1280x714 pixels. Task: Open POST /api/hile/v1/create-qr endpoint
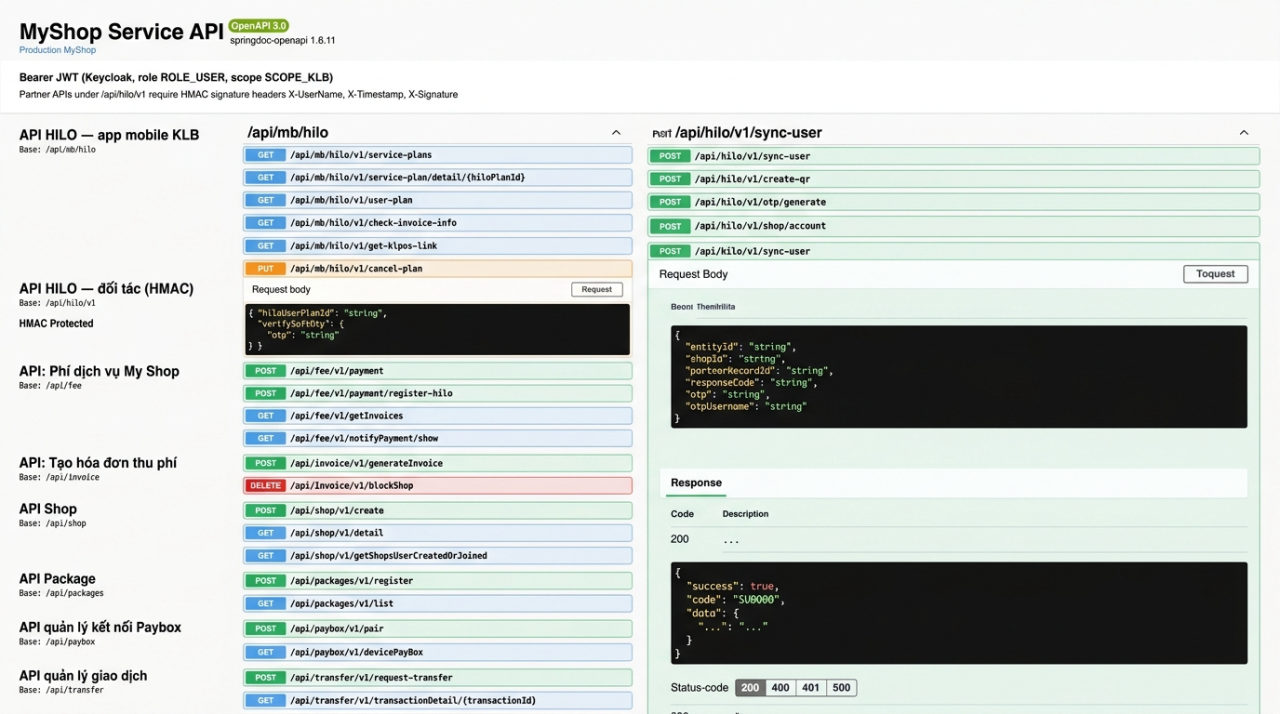954,178
